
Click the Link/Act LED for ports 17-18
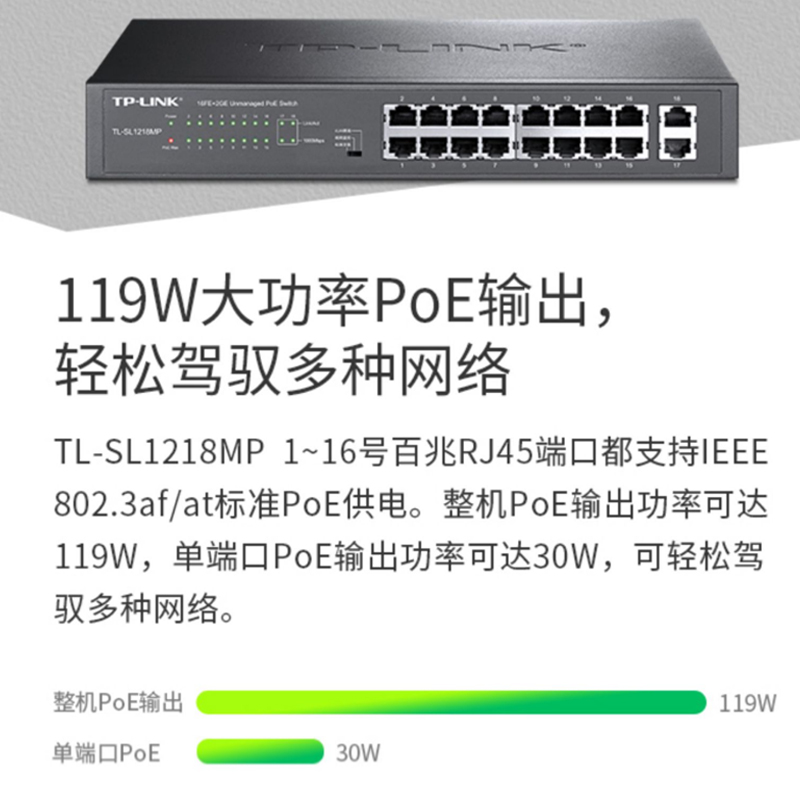tap(287, 123)
